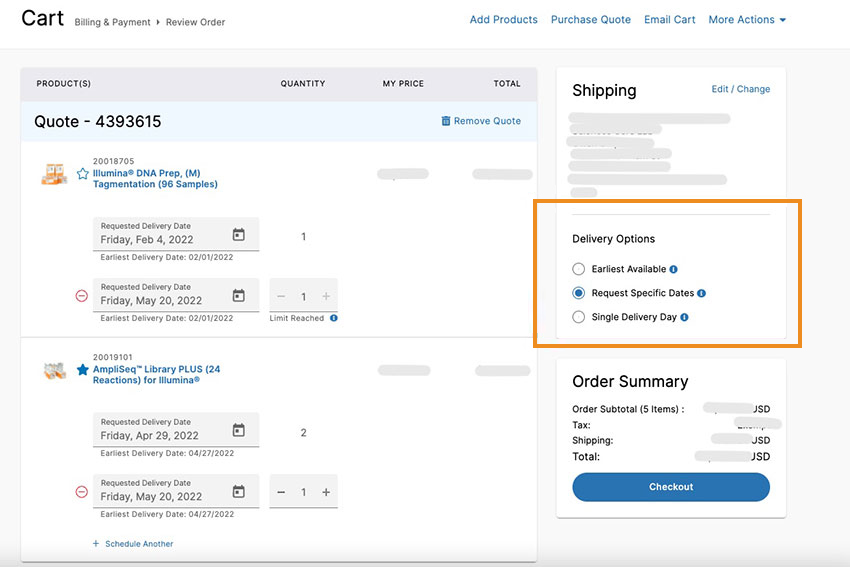Click the trash icon beside Remove Quote

pyautogui.click(x=446, y=121)
